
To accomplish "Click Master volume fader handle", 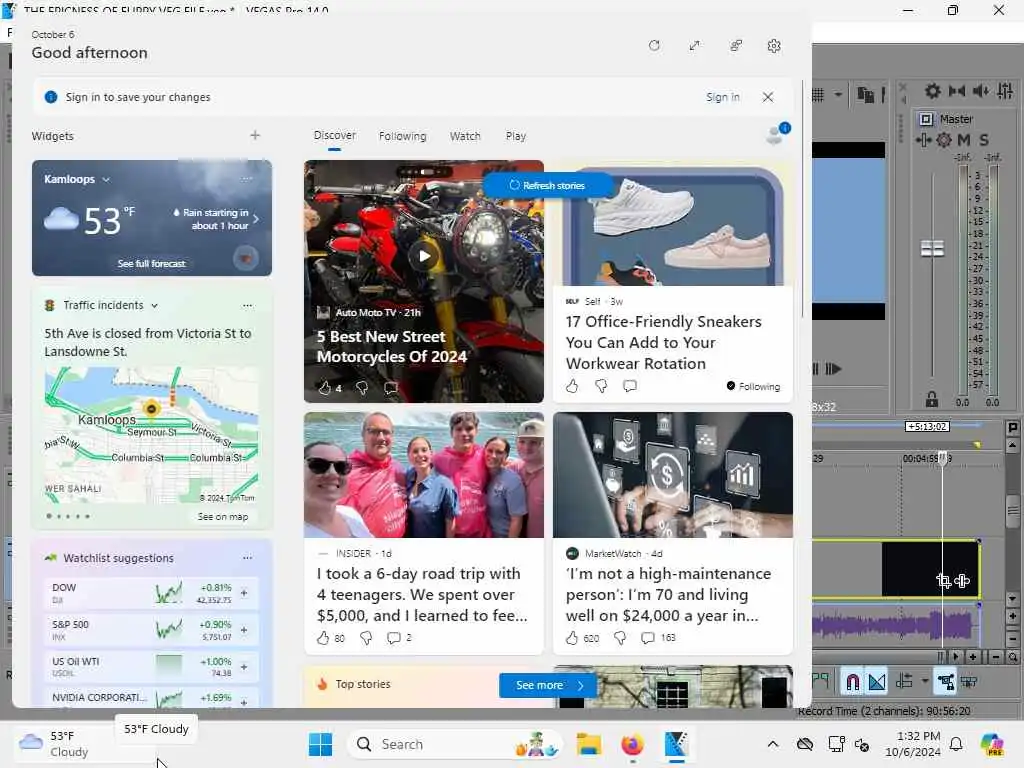I will point(932,248).
